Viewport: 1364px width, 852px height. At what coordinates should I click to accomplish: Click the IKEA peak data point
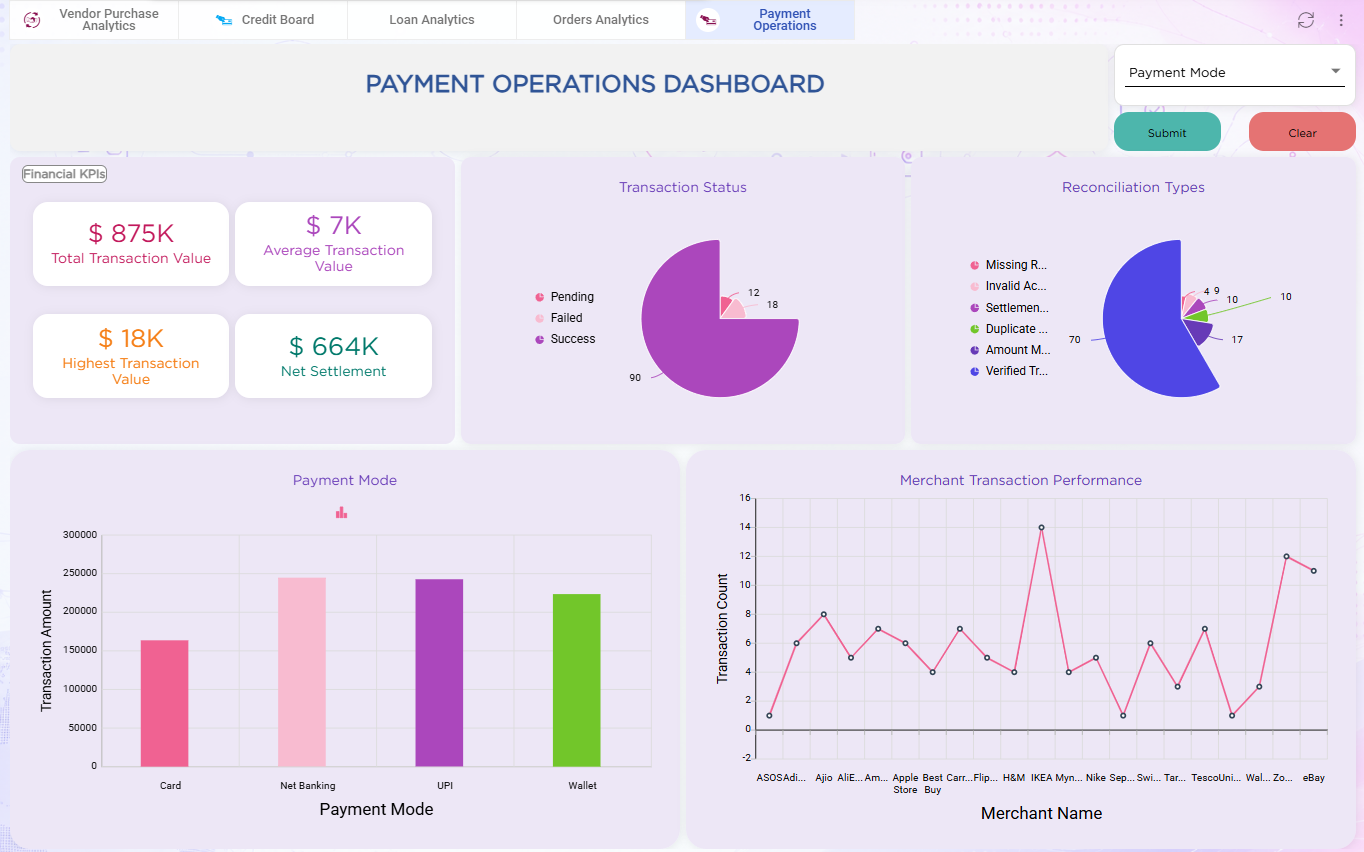point(1041,527)
